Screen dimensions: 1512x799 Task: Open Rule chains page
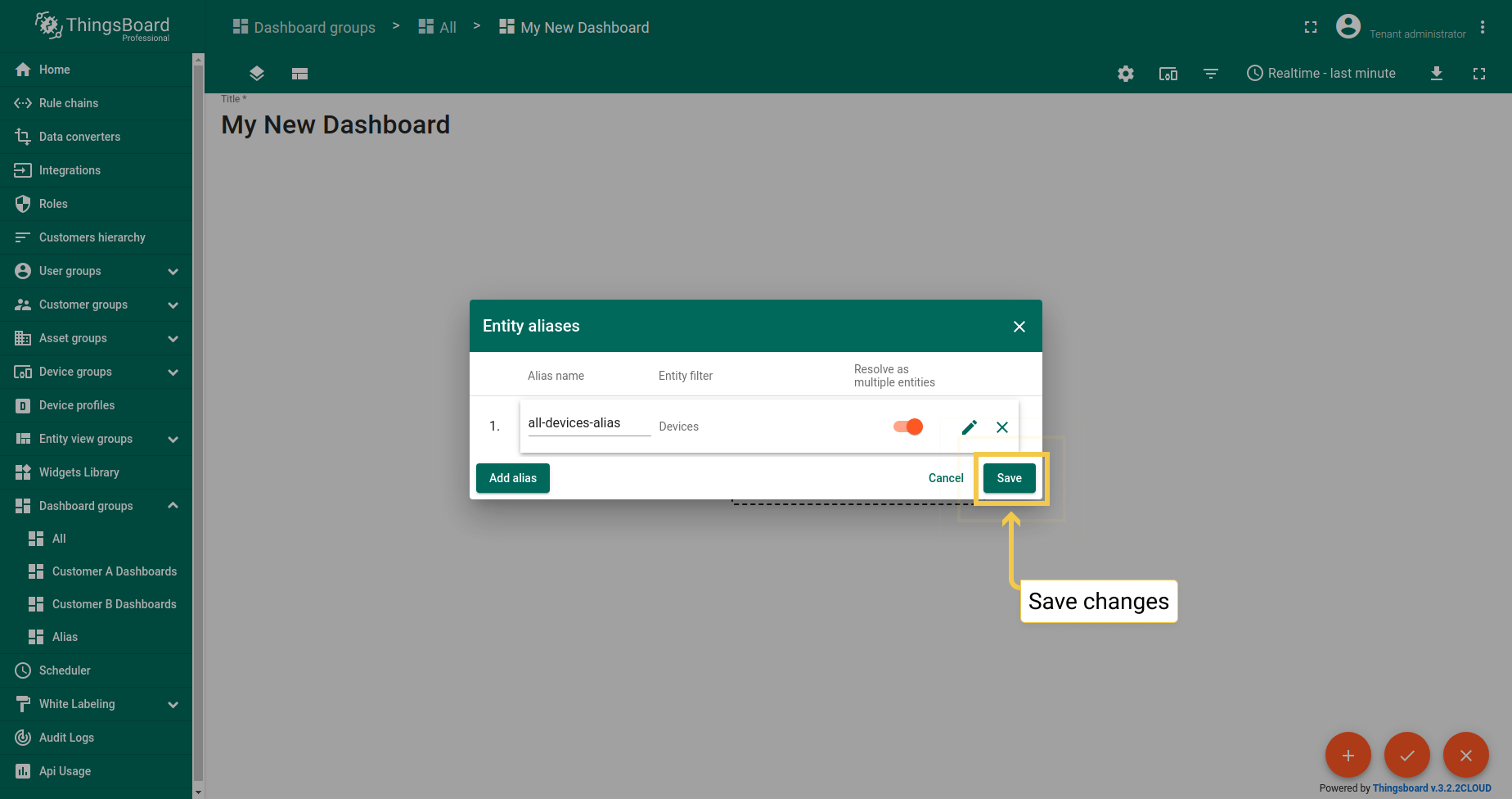[96, 103]
